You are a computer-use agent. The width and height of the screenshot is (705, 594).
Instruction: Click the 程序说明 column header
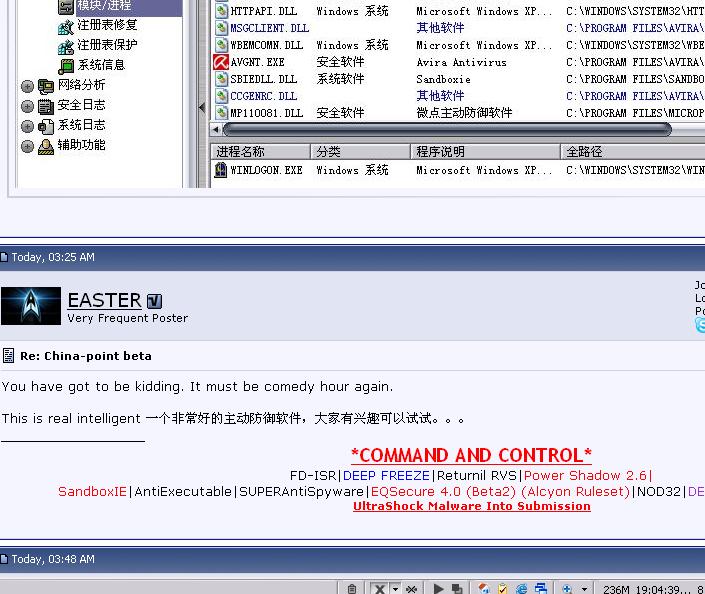pyautogui.click(x=440, y=151)
